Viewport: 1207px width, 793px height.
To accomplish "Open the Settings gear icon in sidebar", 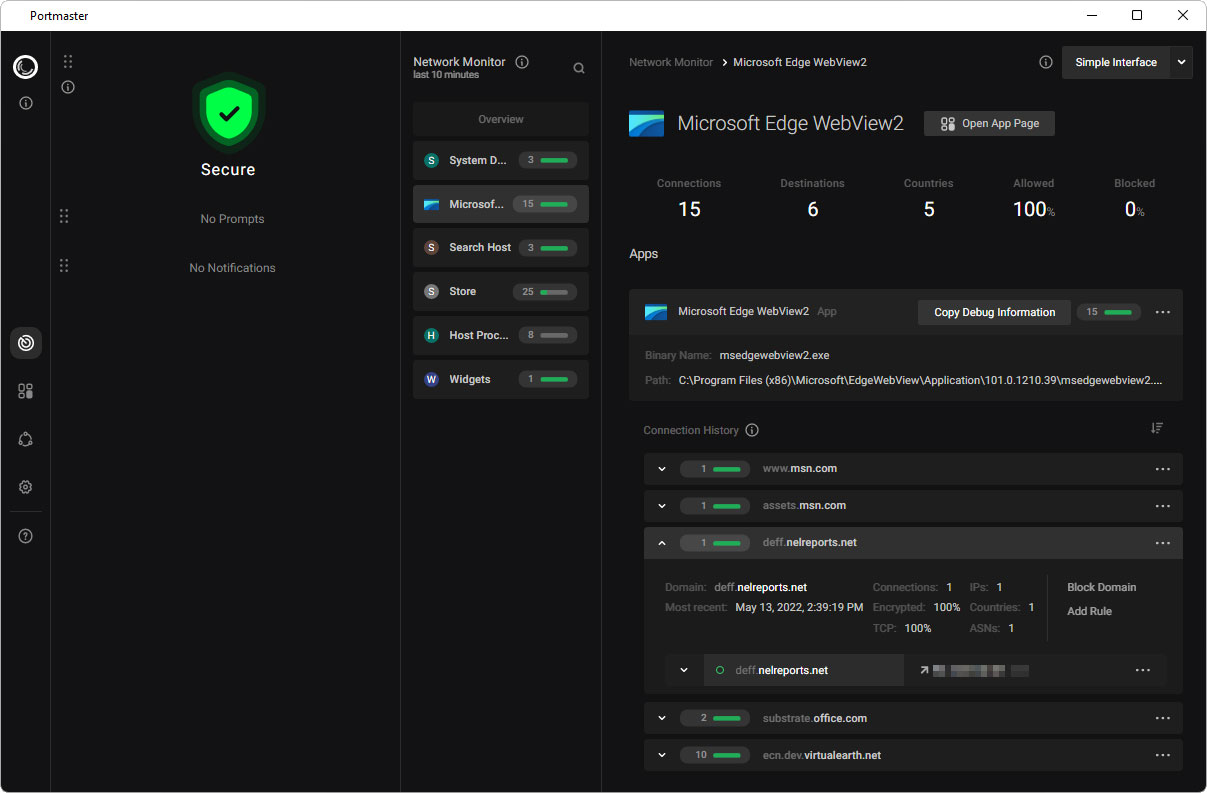I will point(26,487).
